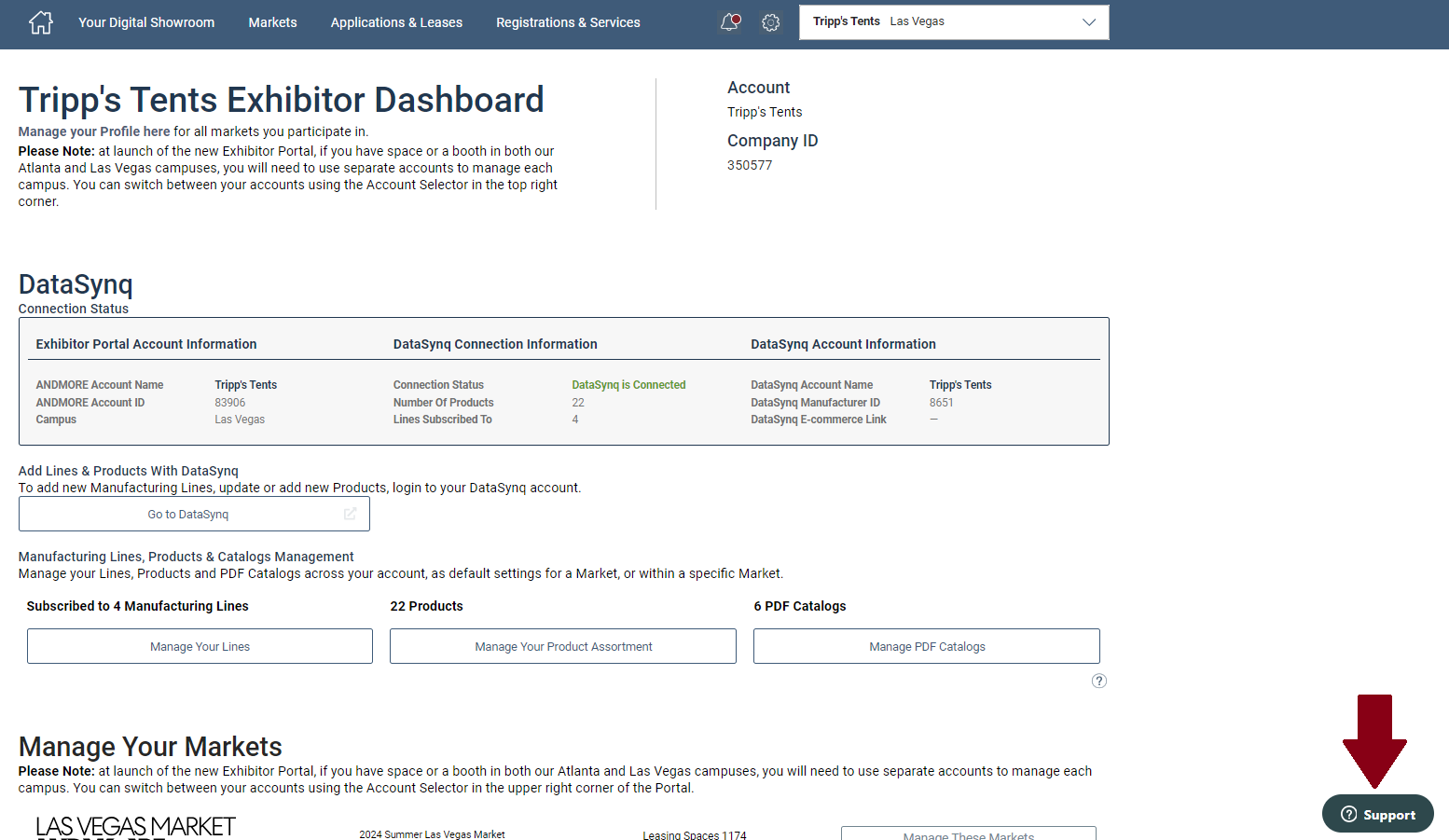Click the DataSynq E-commerce Link label
This screenshot has width=1449, height=840.
819,420
